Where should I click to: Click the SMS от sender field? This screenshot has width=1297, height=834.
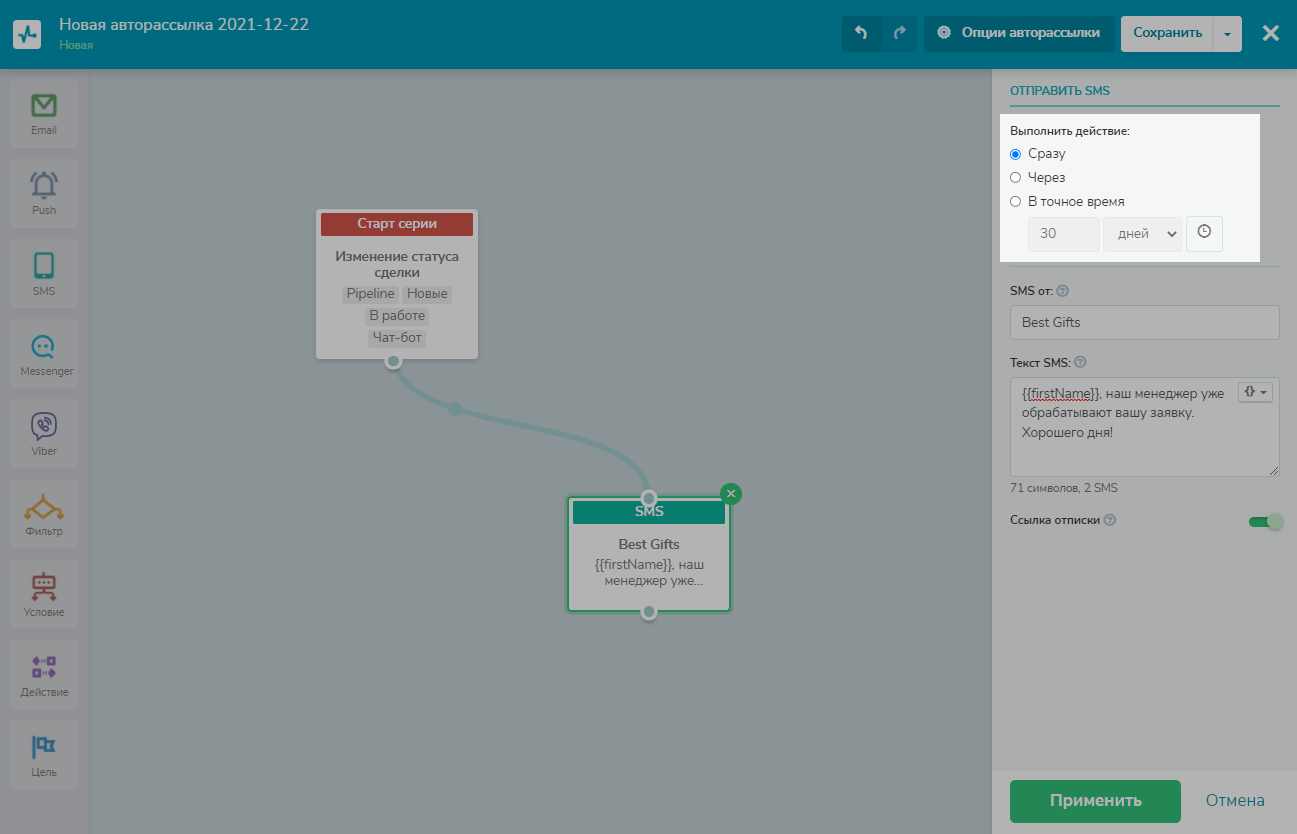click(1144, 323)
